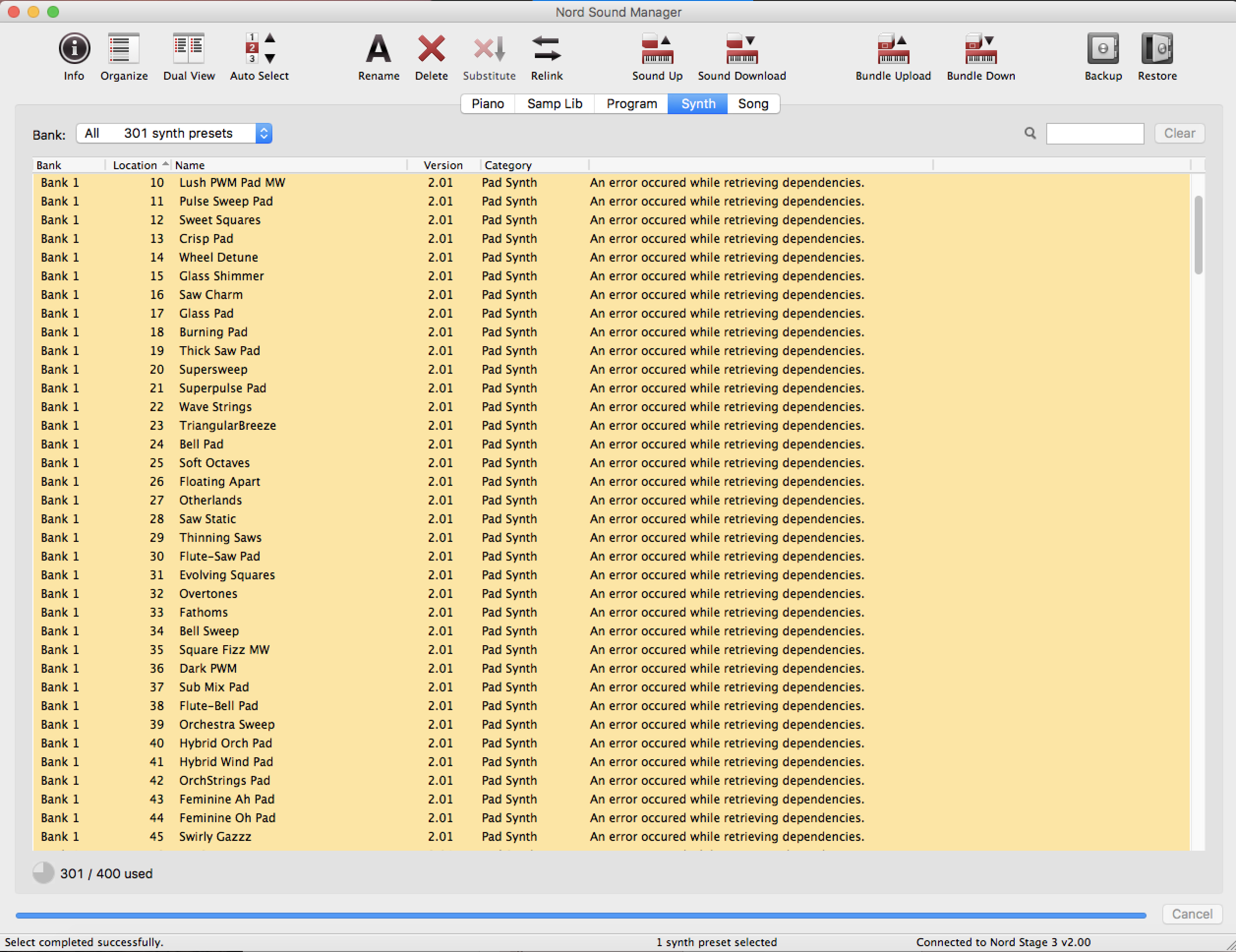
Task: Select the Hybrid Wind Pad row
Action: point(611,761)
